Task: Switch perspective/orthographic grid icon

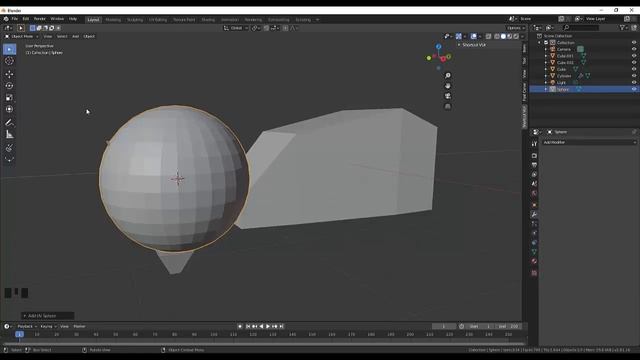Action: click(x=448, y=106)
